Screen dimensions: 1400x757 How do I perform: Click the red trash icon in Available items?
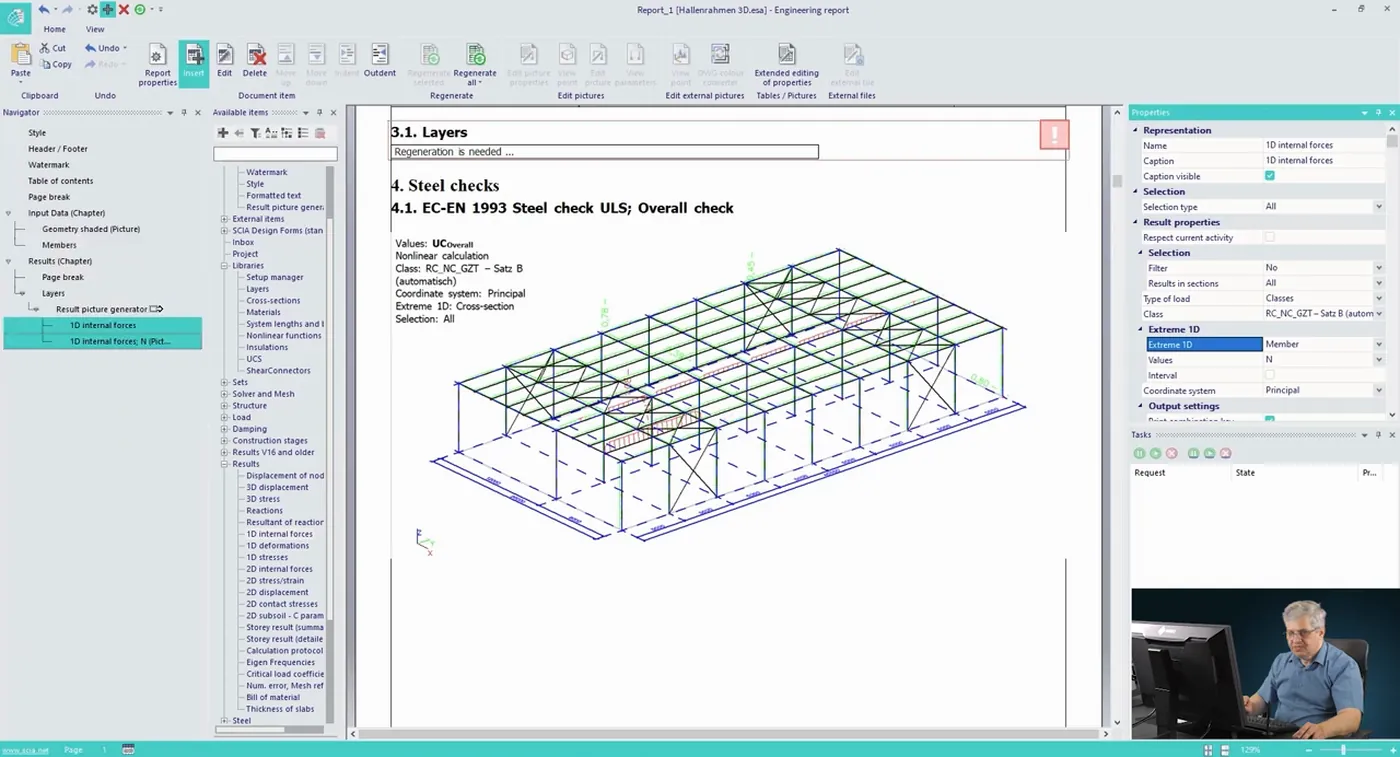[x=320, y=133]
